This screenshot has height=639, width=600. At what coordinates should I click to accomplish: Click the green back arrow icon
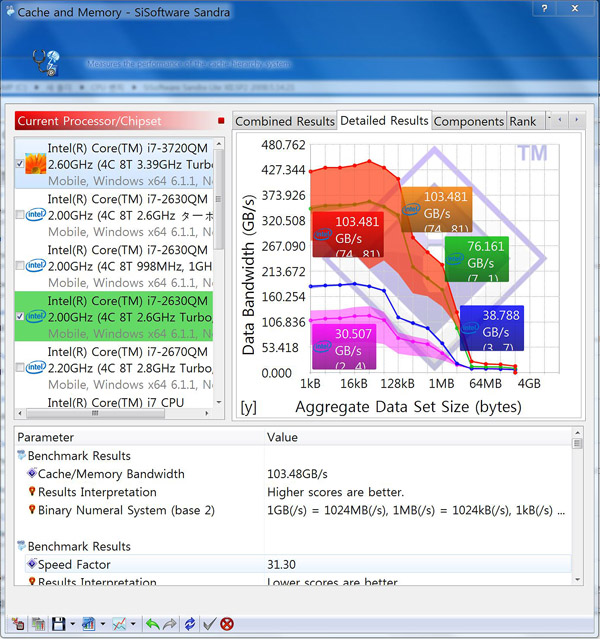coord(152,624)
